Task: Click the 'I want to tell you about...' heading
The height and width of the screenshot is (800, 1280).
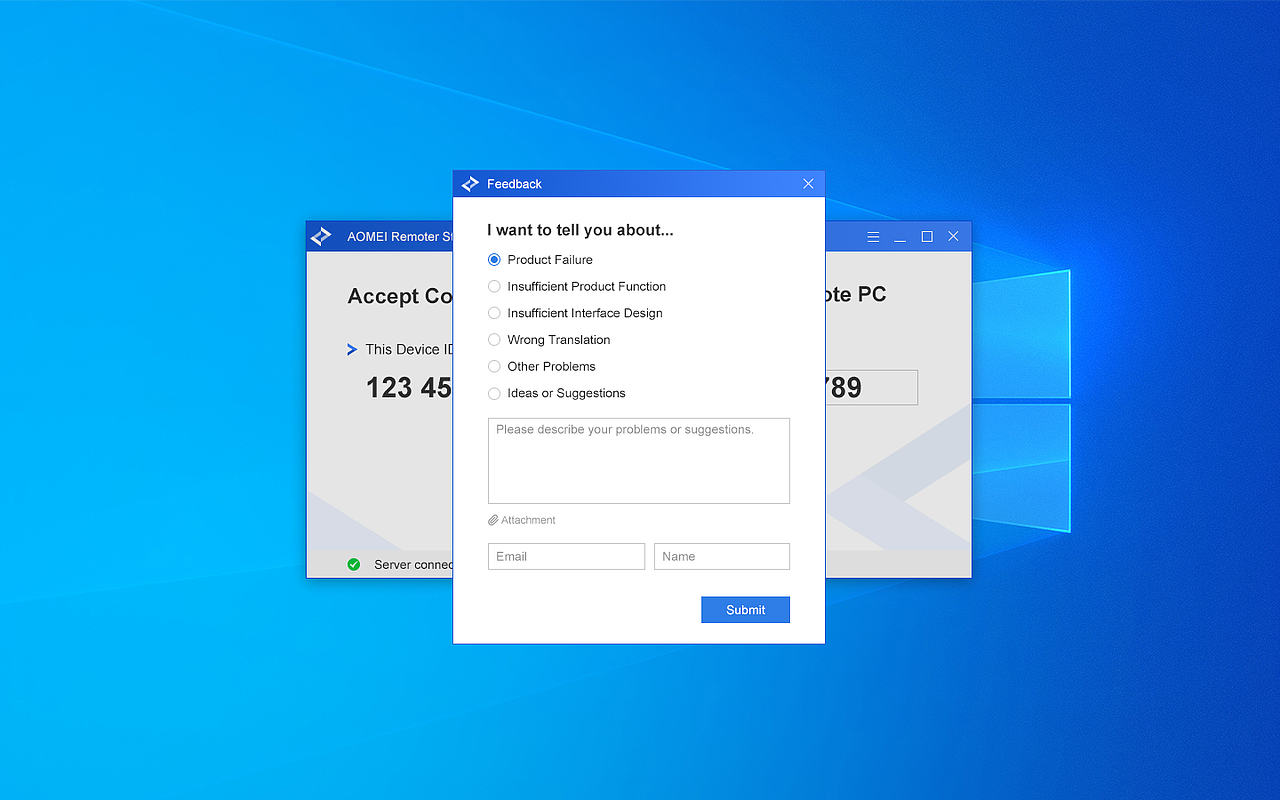Action: click(x=580, y=230)
